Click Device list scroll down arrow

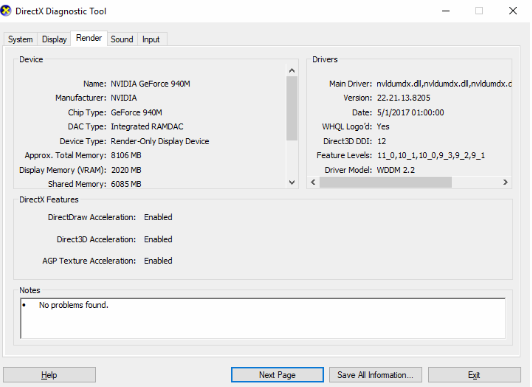292,182
